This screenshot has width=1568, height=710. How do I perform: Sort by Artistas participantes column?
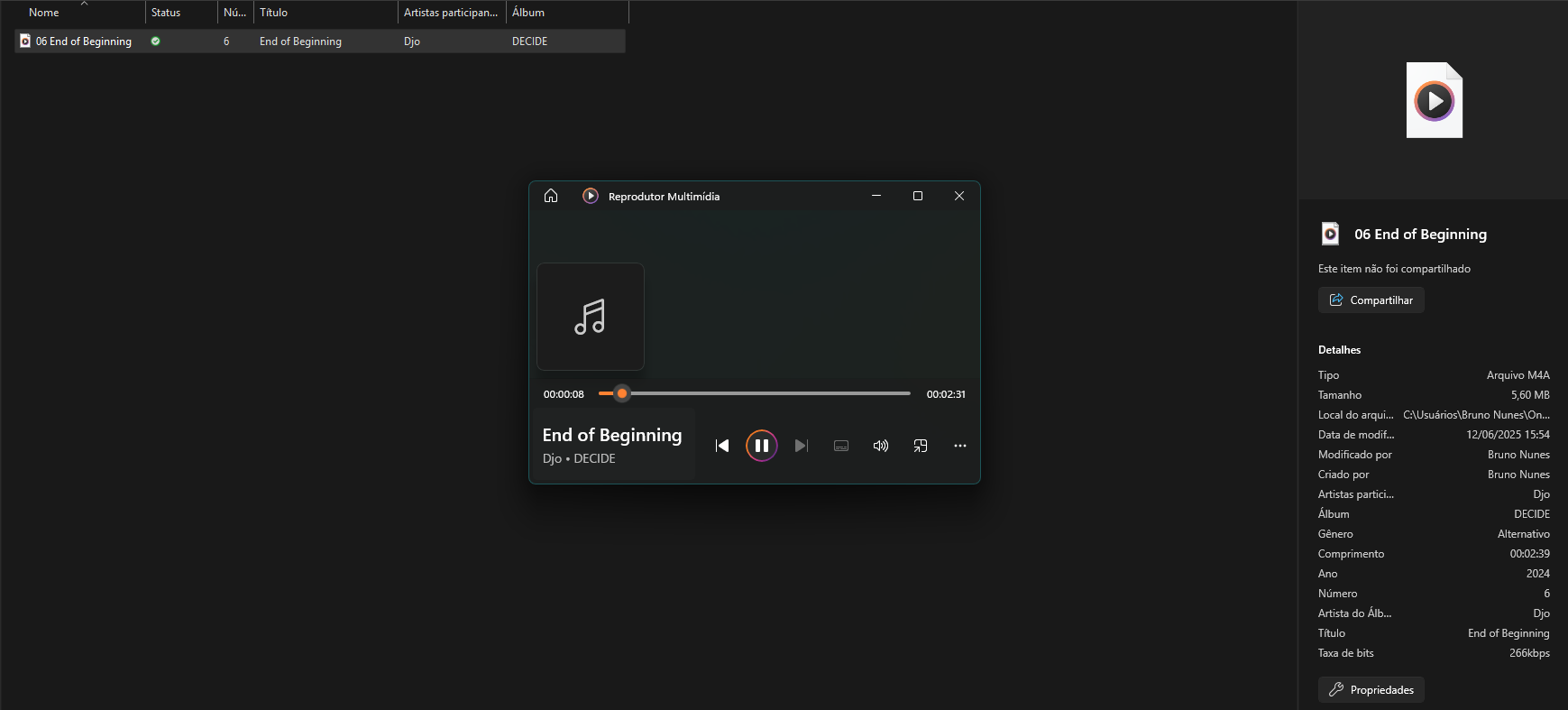[x=452, y=13]
